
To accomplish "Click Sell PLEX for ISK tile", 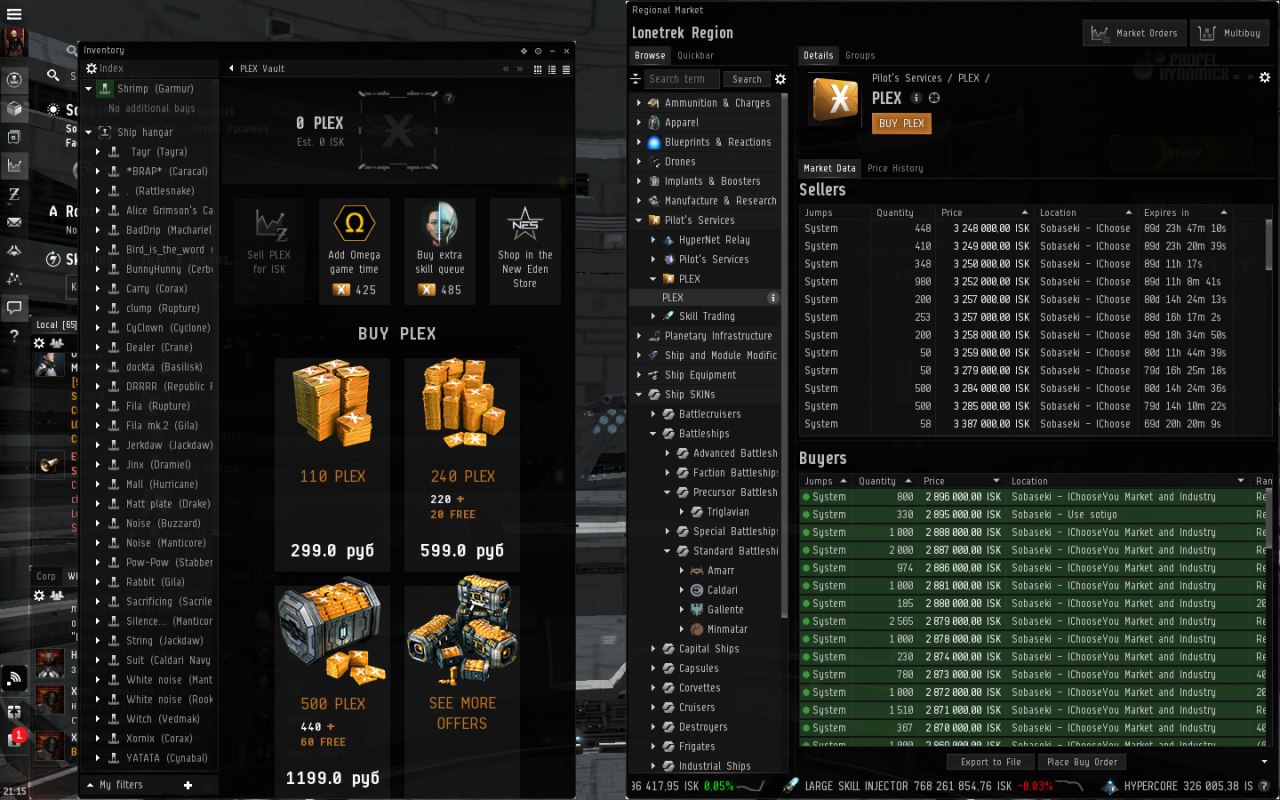I will pos(269,251).
